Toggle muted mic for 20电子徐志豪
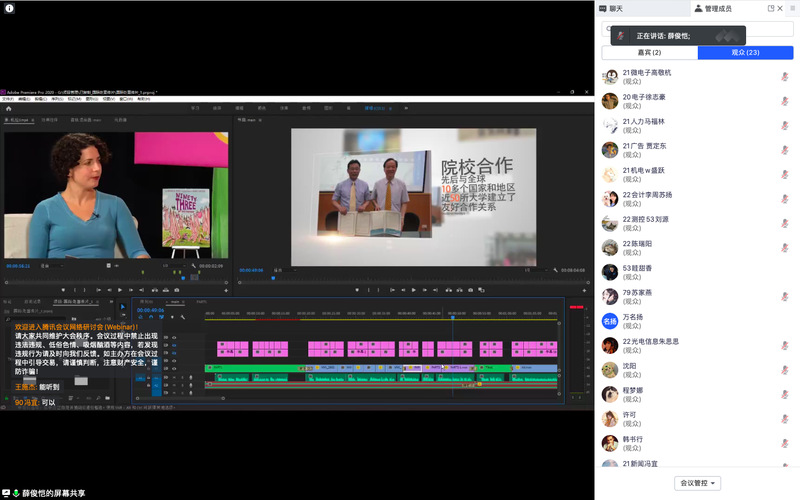Image resolution: width=800 pixels, height=500 pixels. (x=784, y=102)
